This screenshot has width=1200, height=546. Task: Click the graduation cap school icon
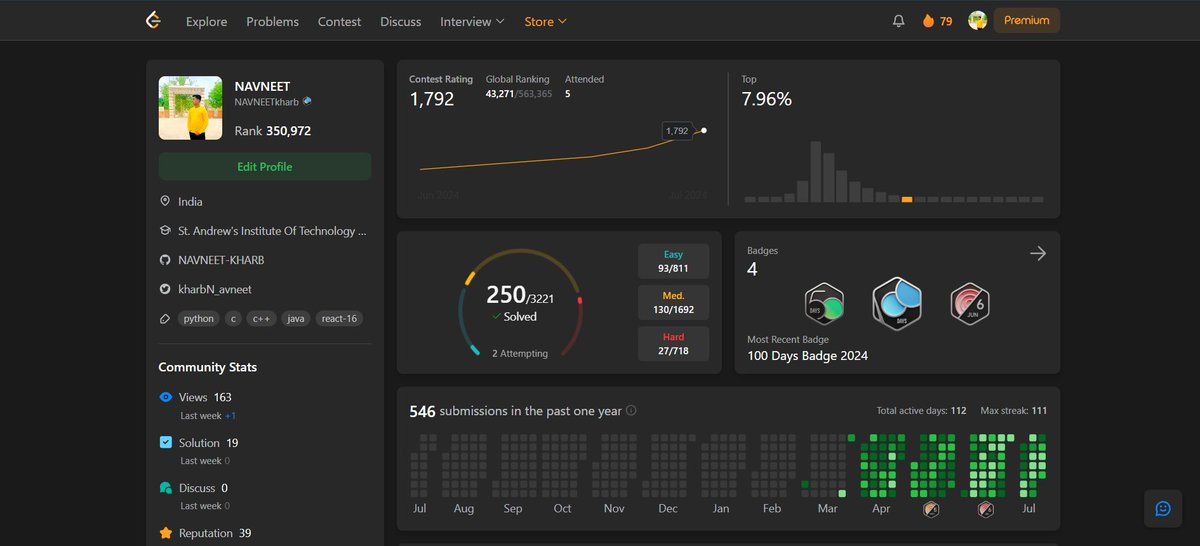point(165,230)
